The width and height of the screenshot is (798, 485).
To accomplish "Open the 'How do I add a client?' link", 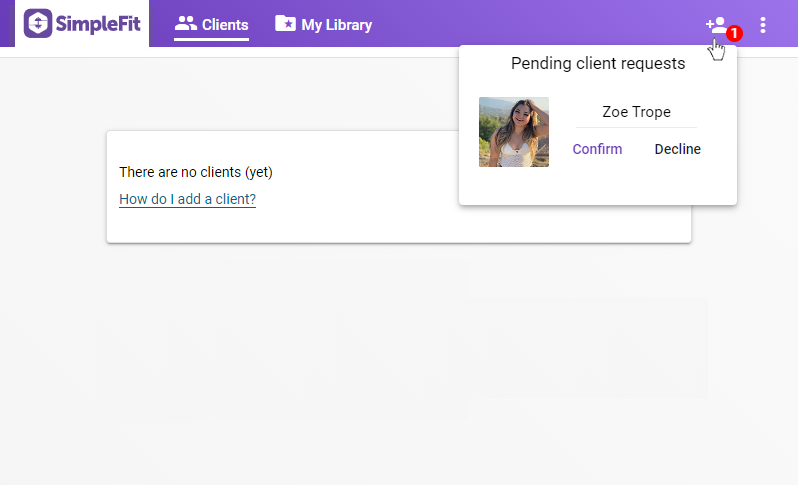I will 187,199.
